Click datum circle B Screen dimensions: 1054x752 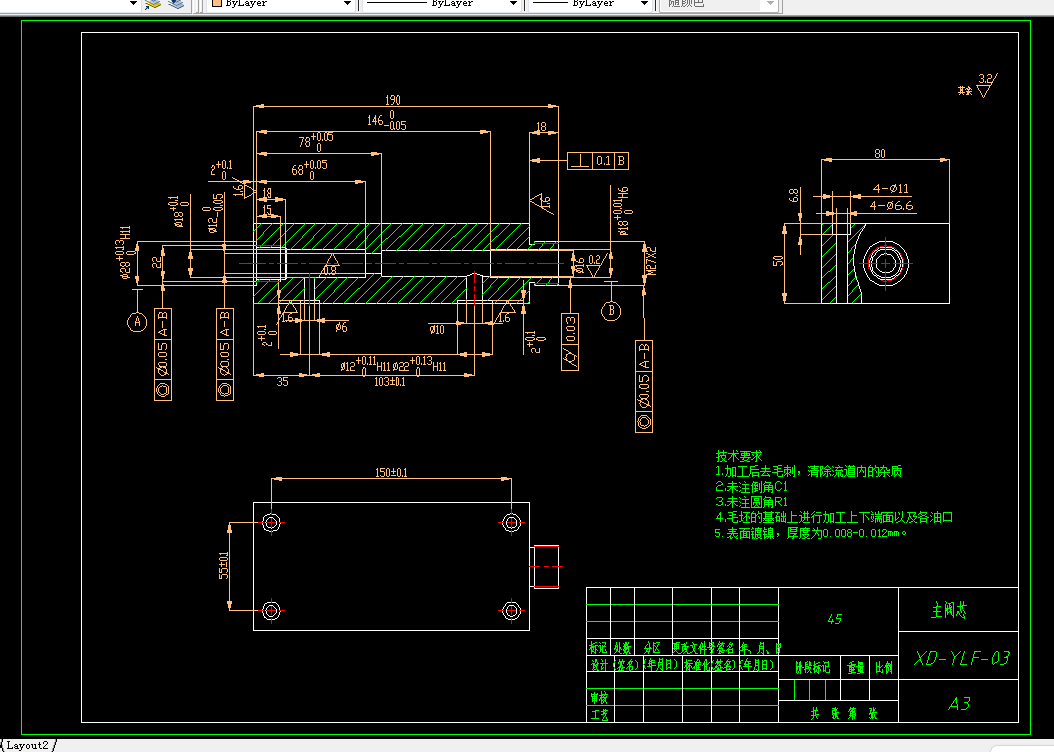point(611,310)
